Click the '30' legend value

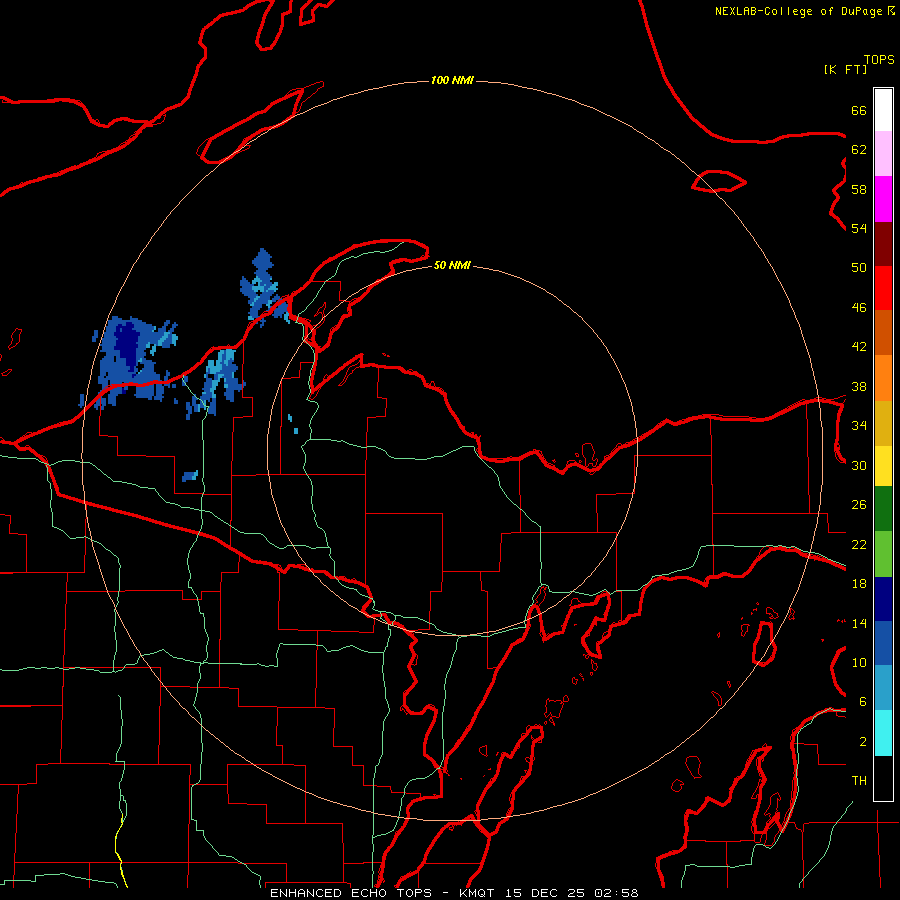pyautogui.click(x=859, y=465)
